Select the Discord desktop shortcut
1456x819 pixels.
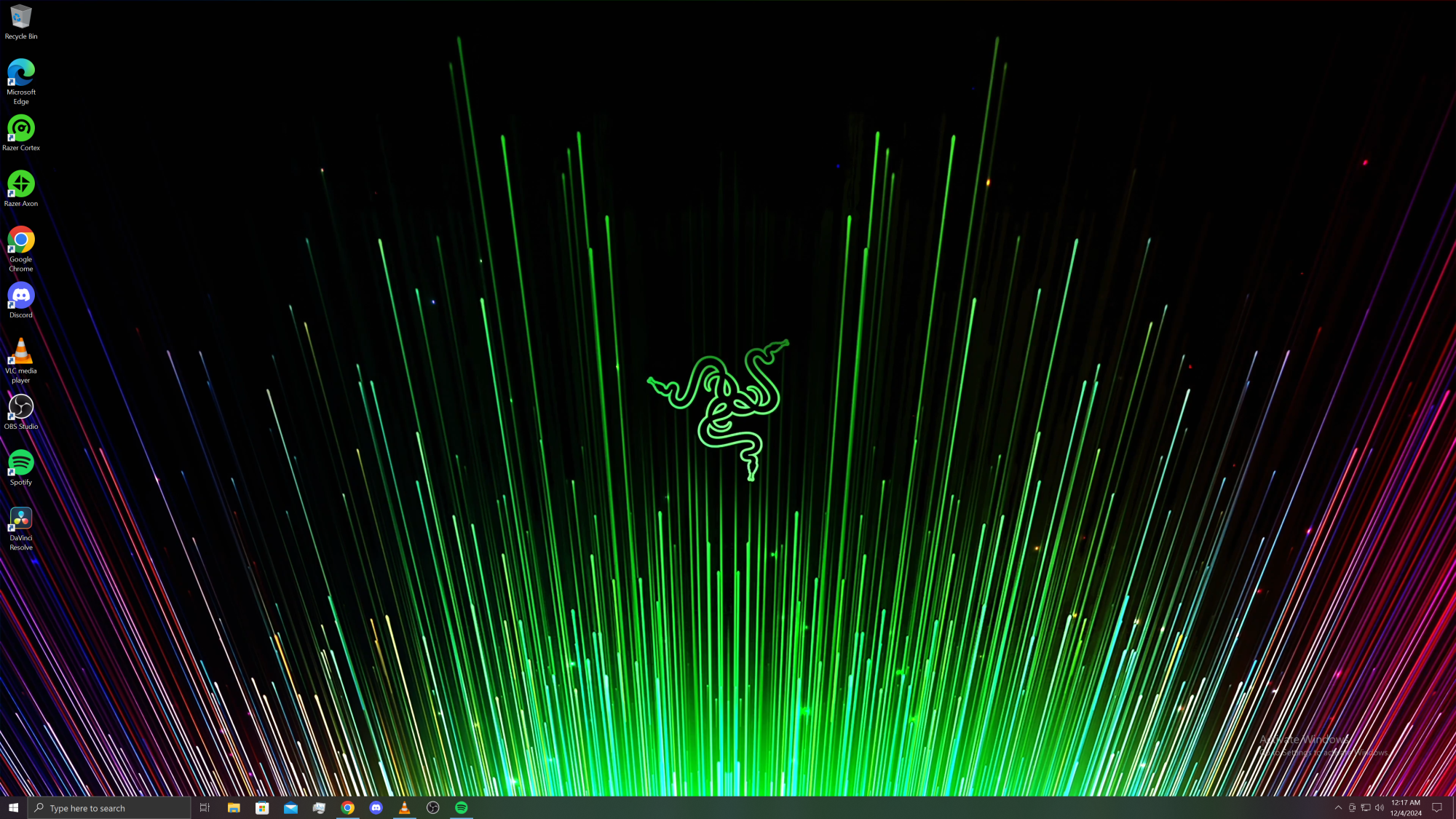[x=21, y=300]
